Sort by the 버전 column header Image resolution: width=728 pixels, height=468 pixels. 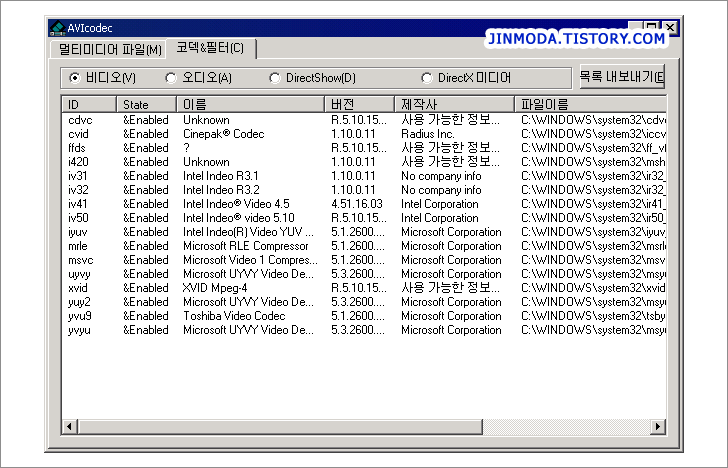click(x=359, y=104)
